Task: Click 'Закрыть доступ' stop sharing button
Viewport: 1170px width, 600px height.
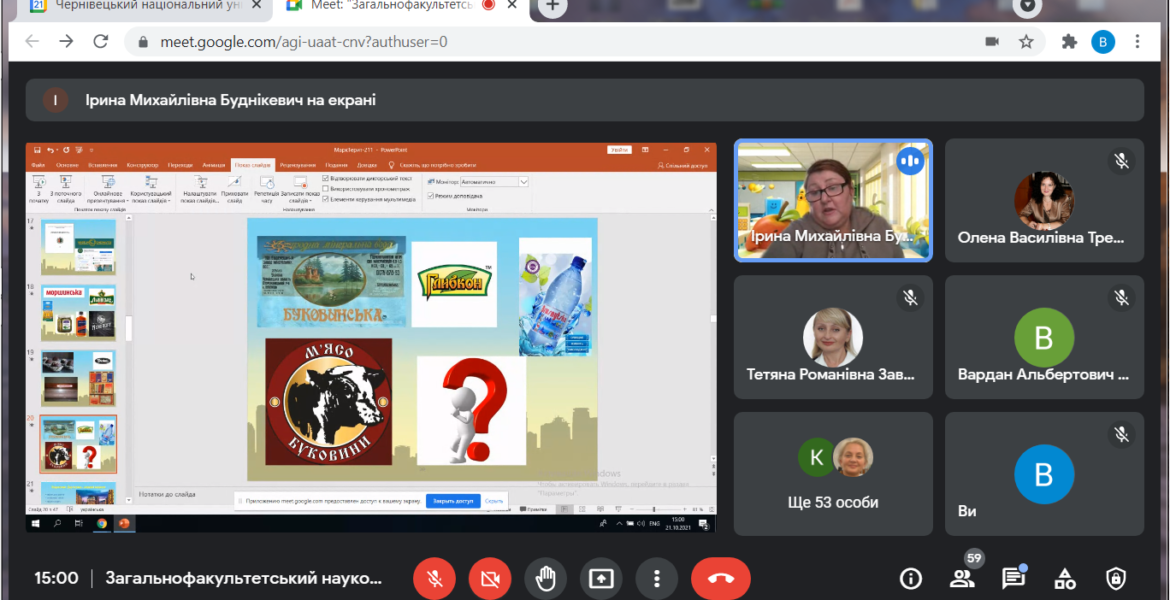Action: [x=453, y=501]
